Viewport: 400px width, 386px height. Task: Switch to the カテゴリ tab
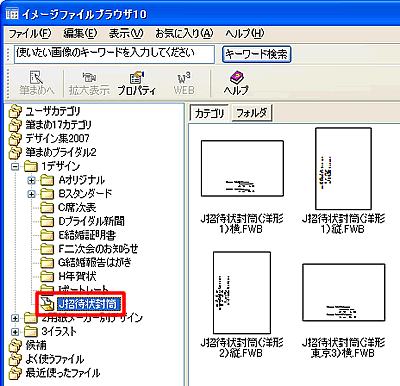click(209, 113)
